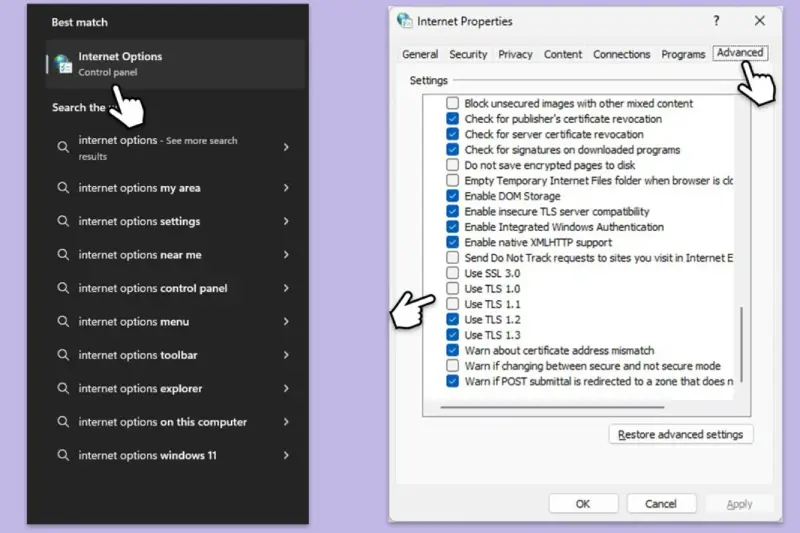Click the help question mark in Internet Properties
Image resolution: width=800 pixels, height=533 pixels.
pos(716,20)
